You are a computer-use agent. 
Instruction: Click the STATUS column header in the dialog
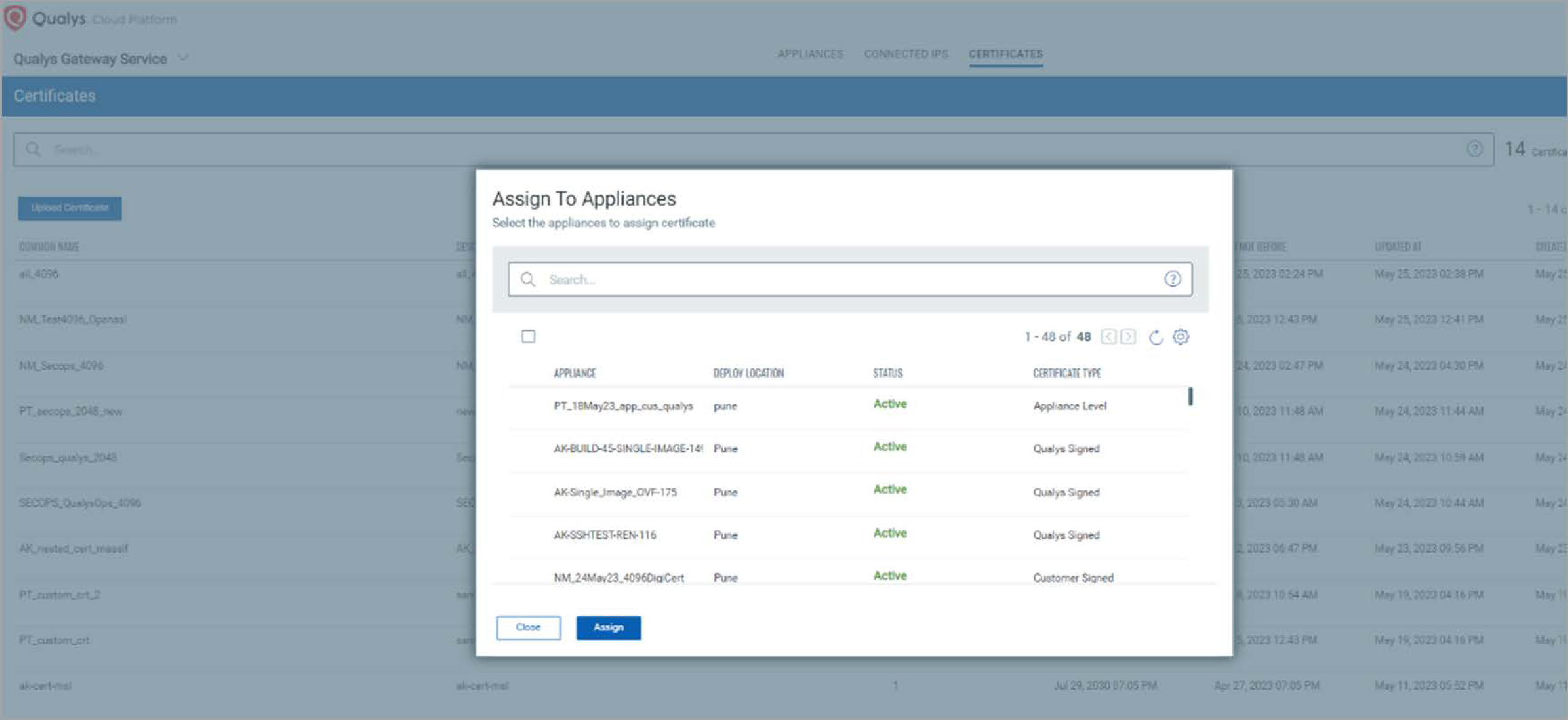tap(887, 373)
